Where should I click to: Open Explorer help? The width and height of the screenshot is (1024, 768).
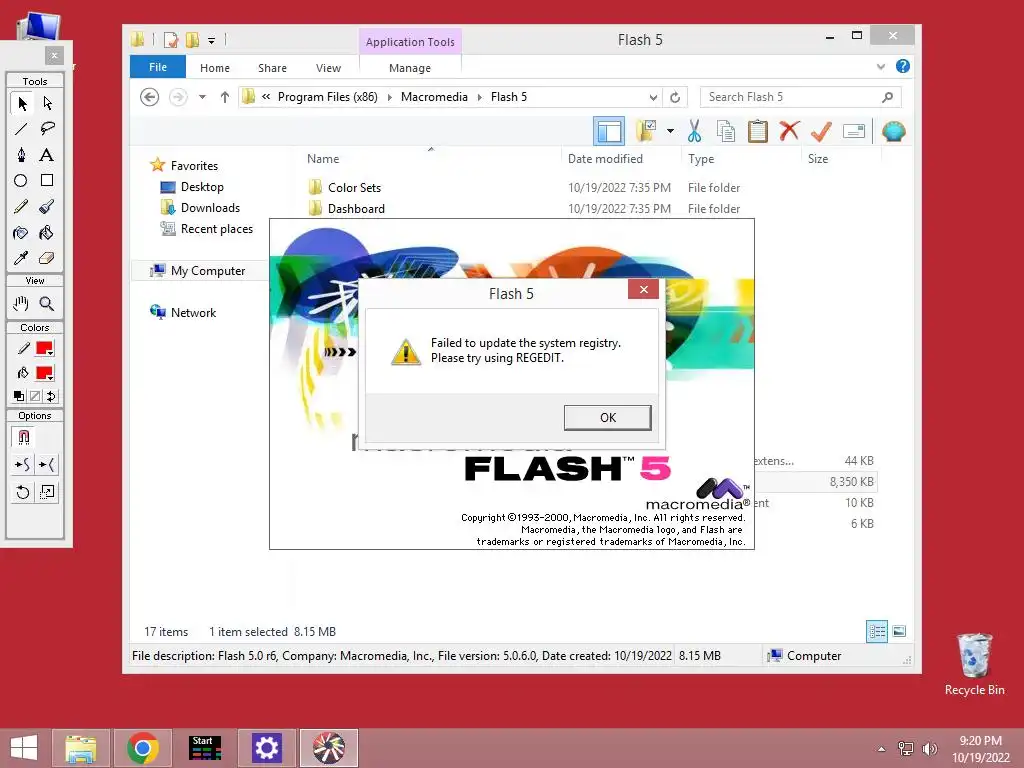coord(903,66)
